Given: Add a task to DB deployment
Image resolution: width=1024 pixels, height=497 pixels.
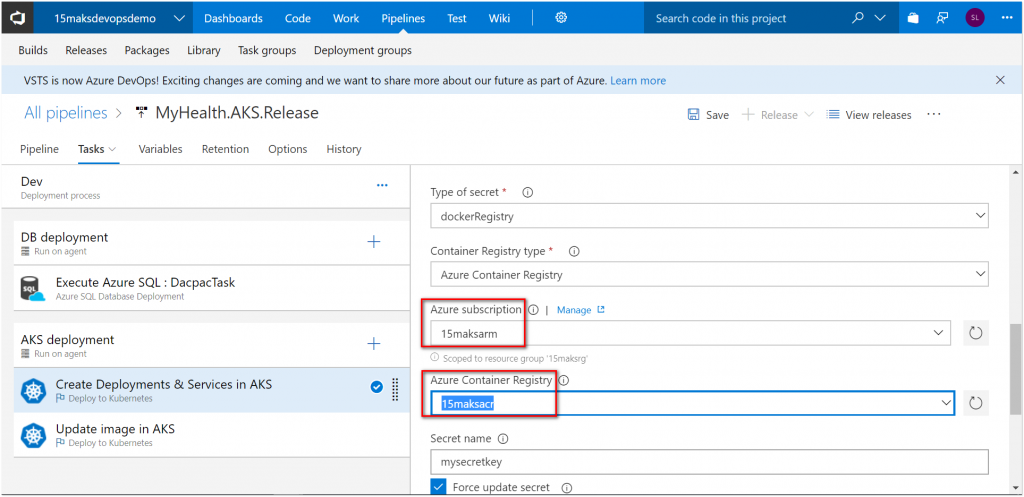Looking at the screenshot, I should (x=374, y=242).
